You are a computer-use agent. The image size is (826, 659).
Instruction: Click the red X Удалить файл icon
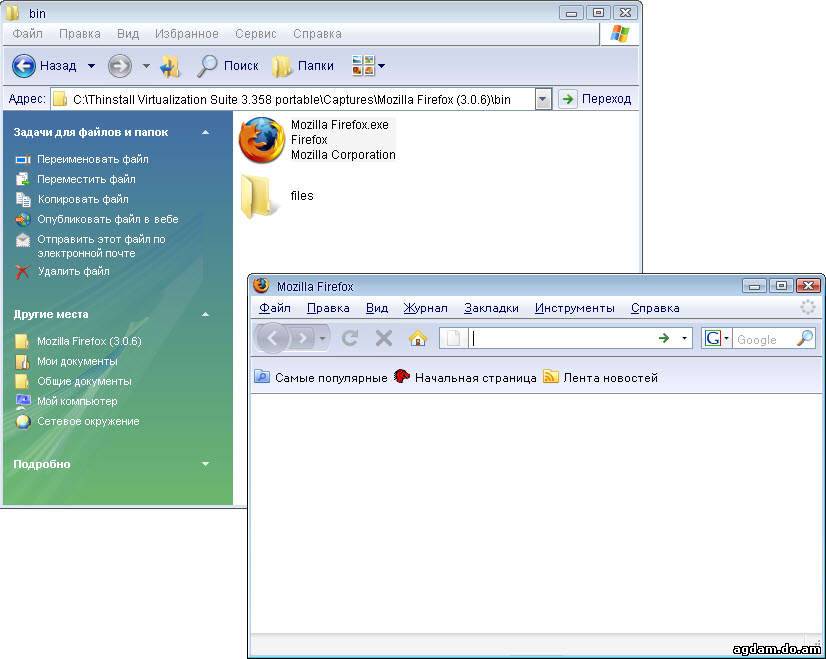coord(22,272)
